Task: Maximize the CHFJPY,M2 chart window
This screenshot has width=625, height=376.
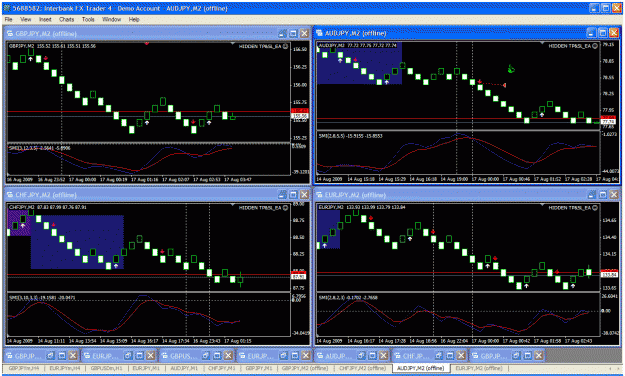Action: [x=293, y=195]
